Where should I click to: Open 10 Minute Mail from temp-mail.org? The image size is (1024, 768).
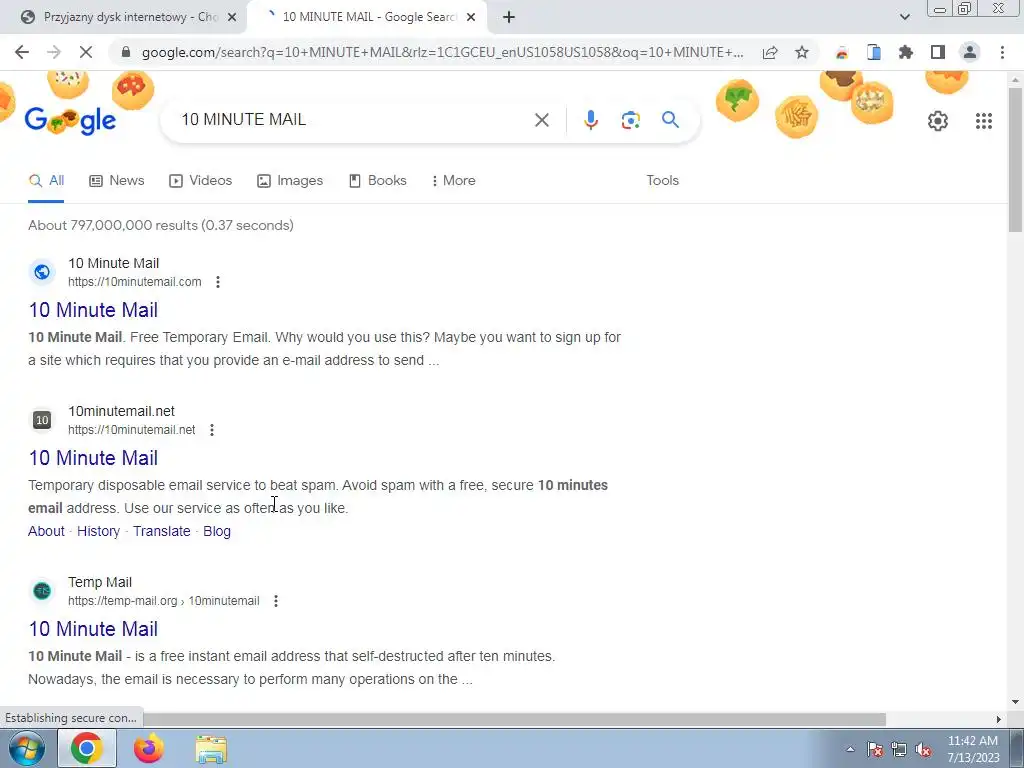93,629
